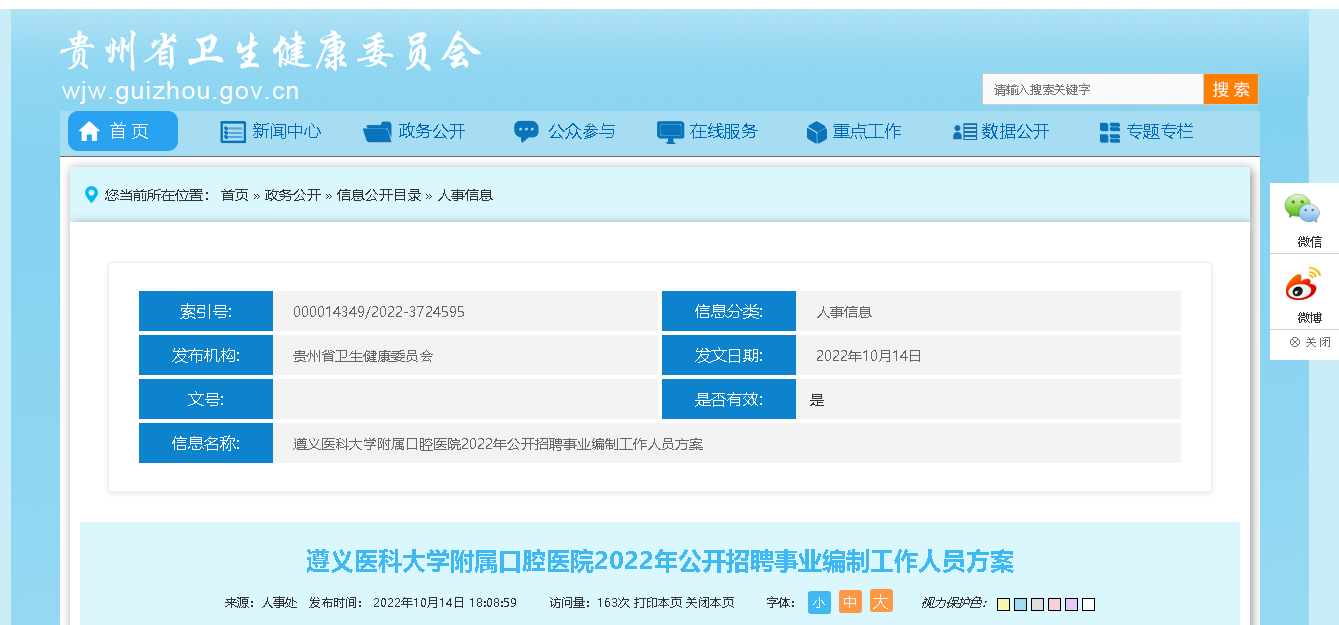
Task: Click the 数据公开 person-list icon
Action: tap(964, 132)
